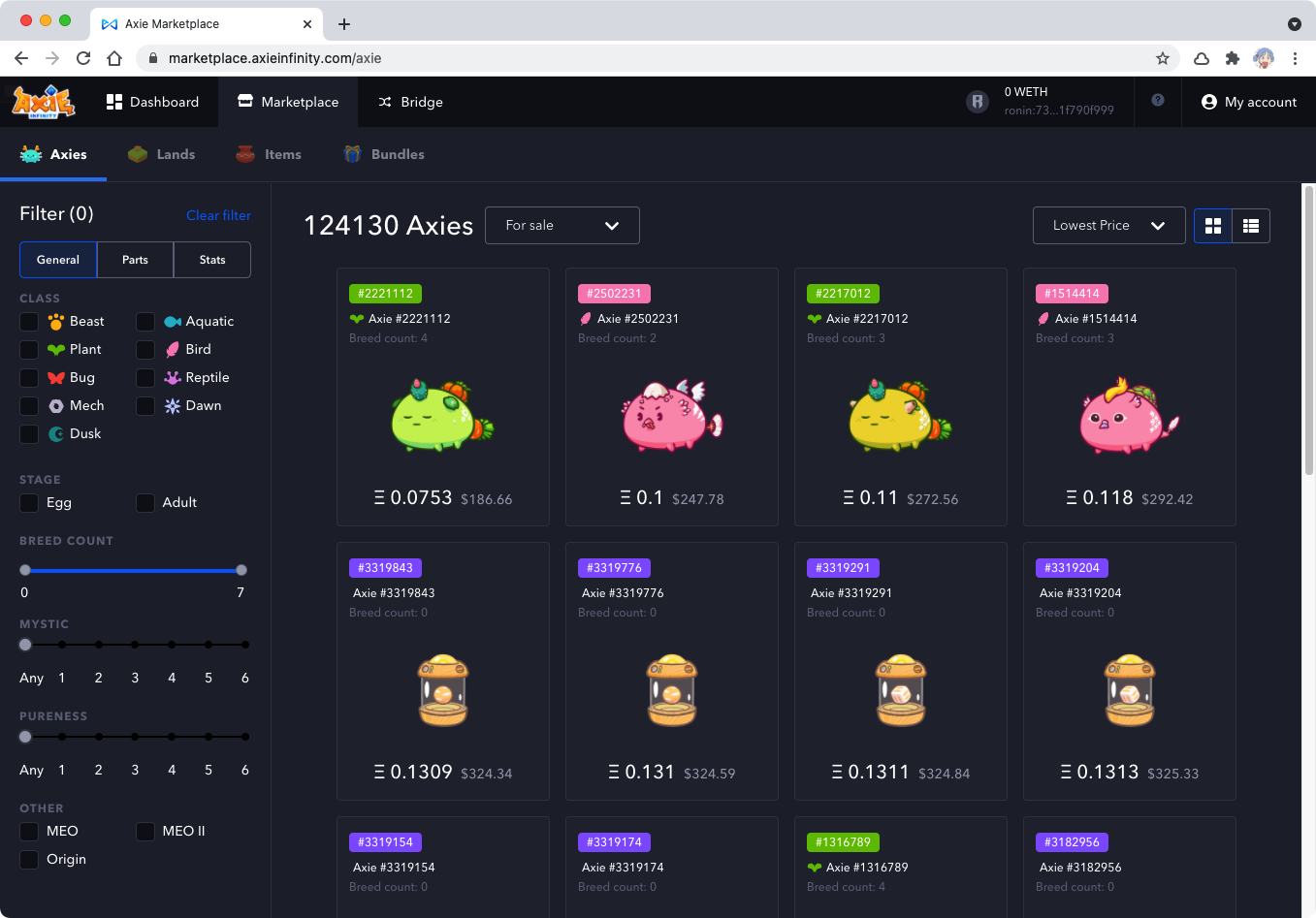Check the Beast class checkbox
The image size is (1316, 918).
point(29,321)
